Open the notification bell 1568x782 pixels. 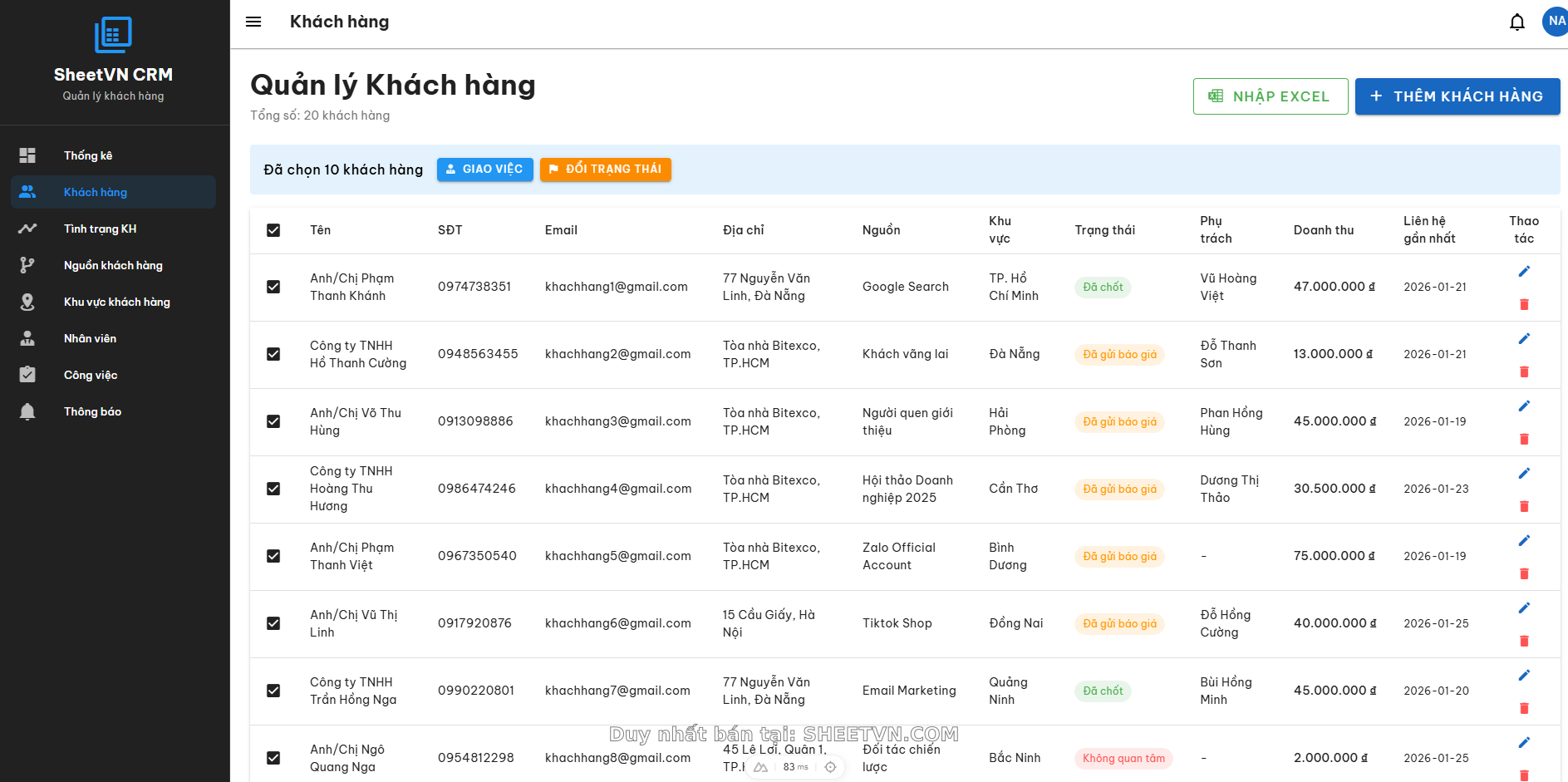click(x=1516, y=22)
